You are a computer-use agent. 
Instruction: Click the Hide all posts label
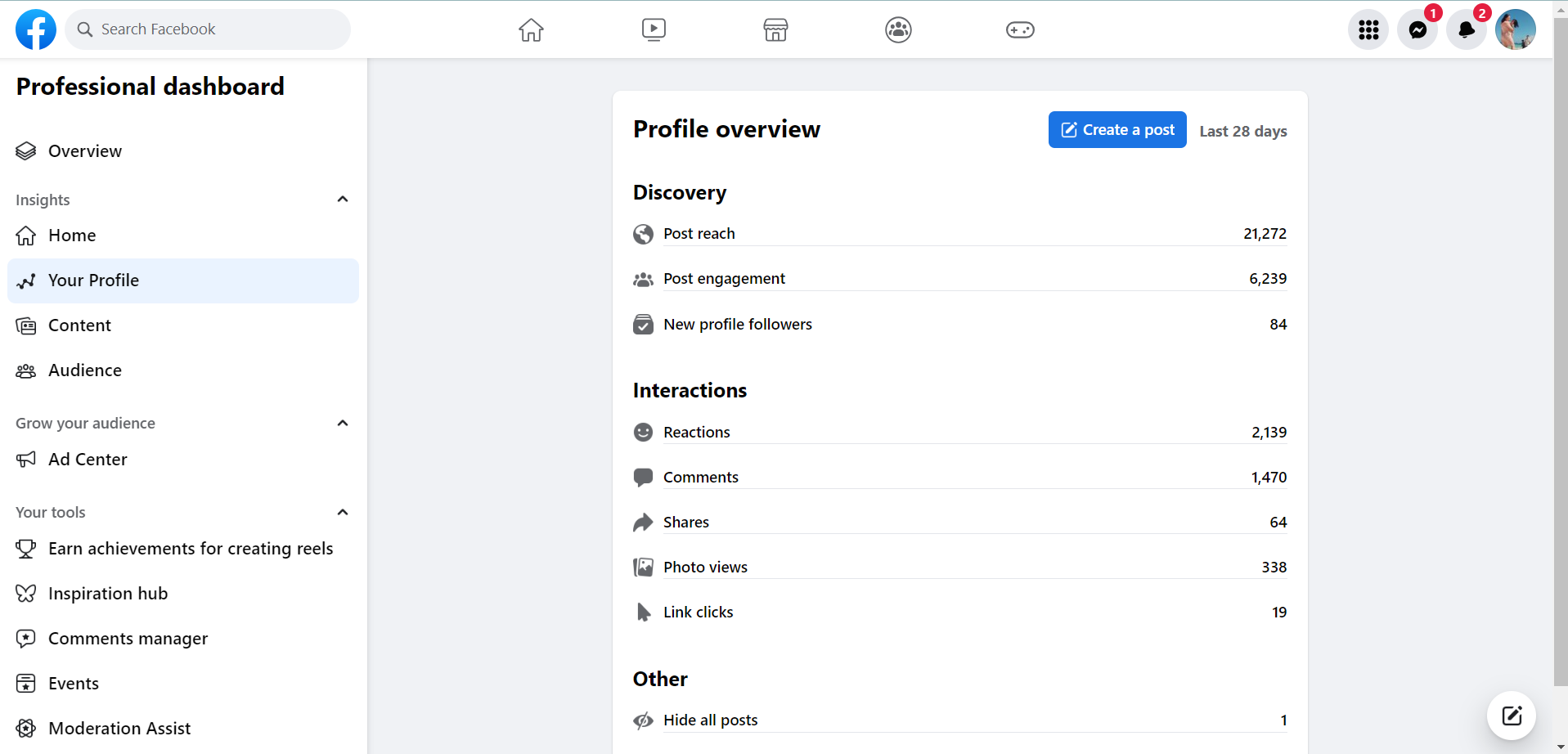click(x=710, y=720)
